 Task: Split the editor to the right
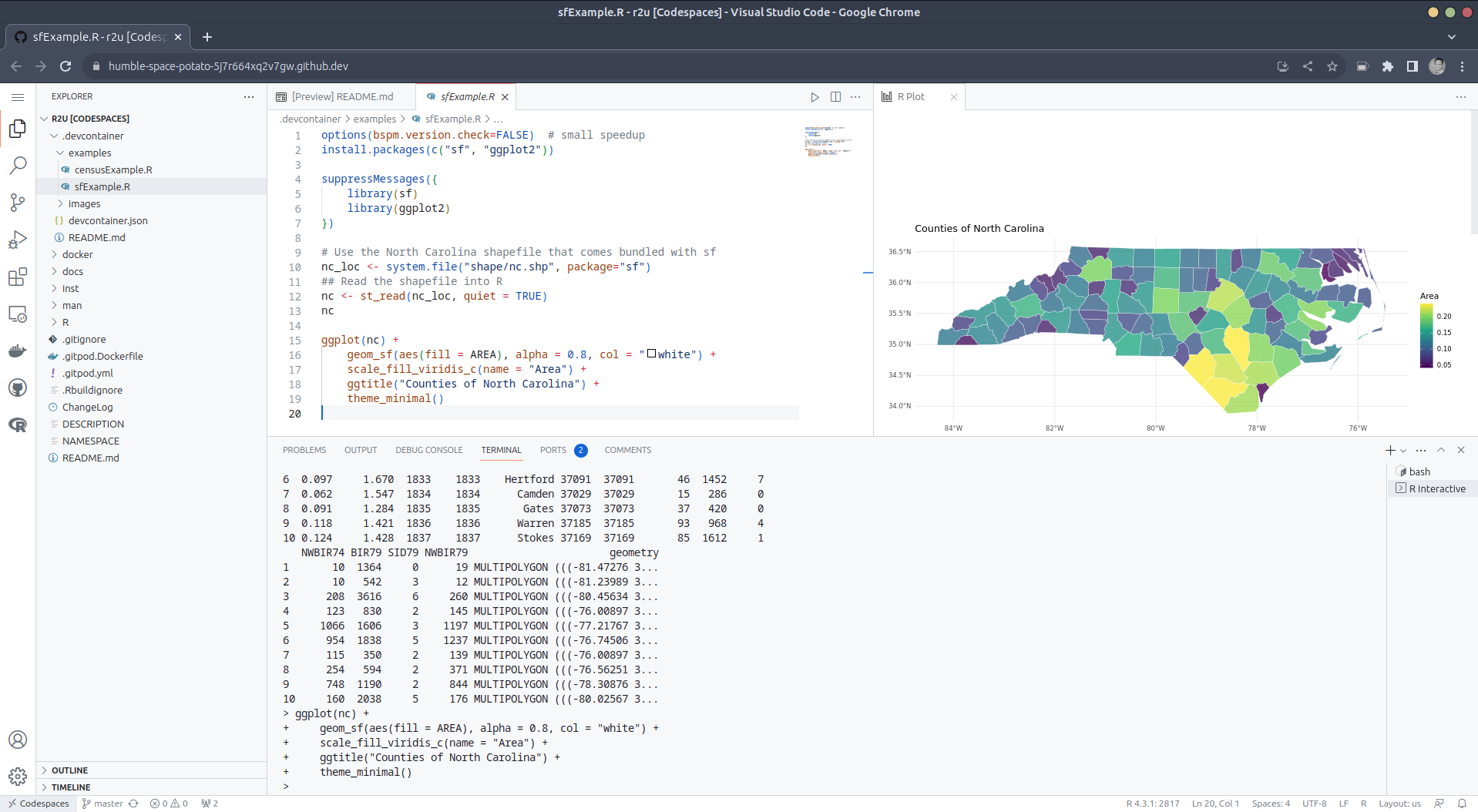point(835,97)
